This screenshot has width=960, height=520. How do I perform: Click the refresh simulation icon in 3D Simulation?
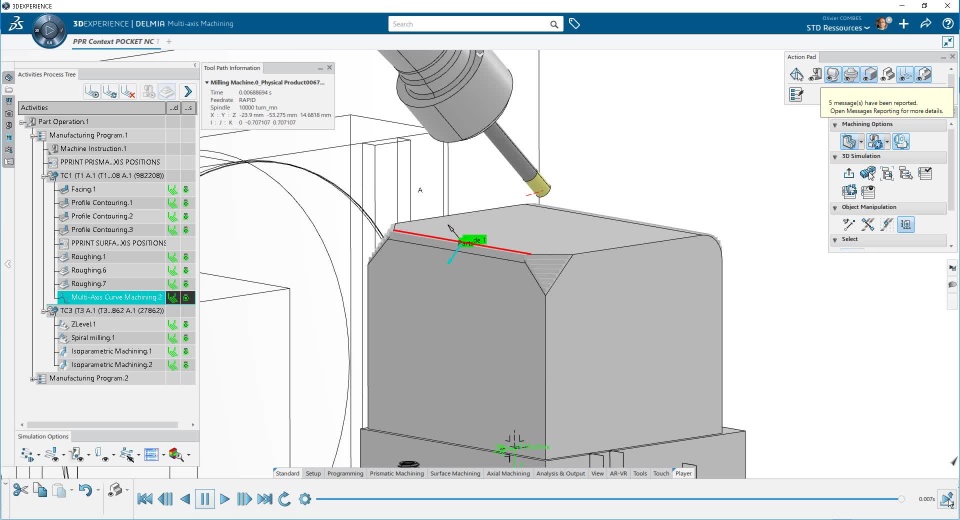849,192
